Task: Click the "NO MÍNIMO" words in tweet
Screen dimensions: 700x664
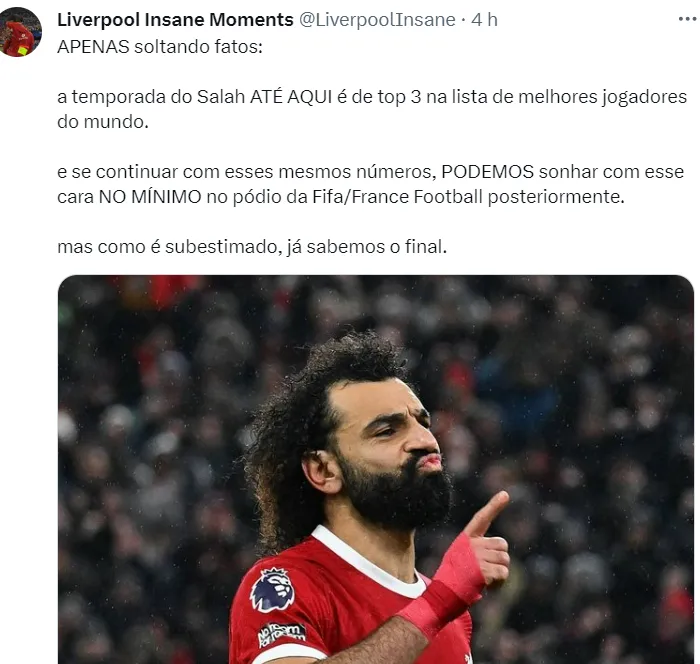Action: pos(150,196)
